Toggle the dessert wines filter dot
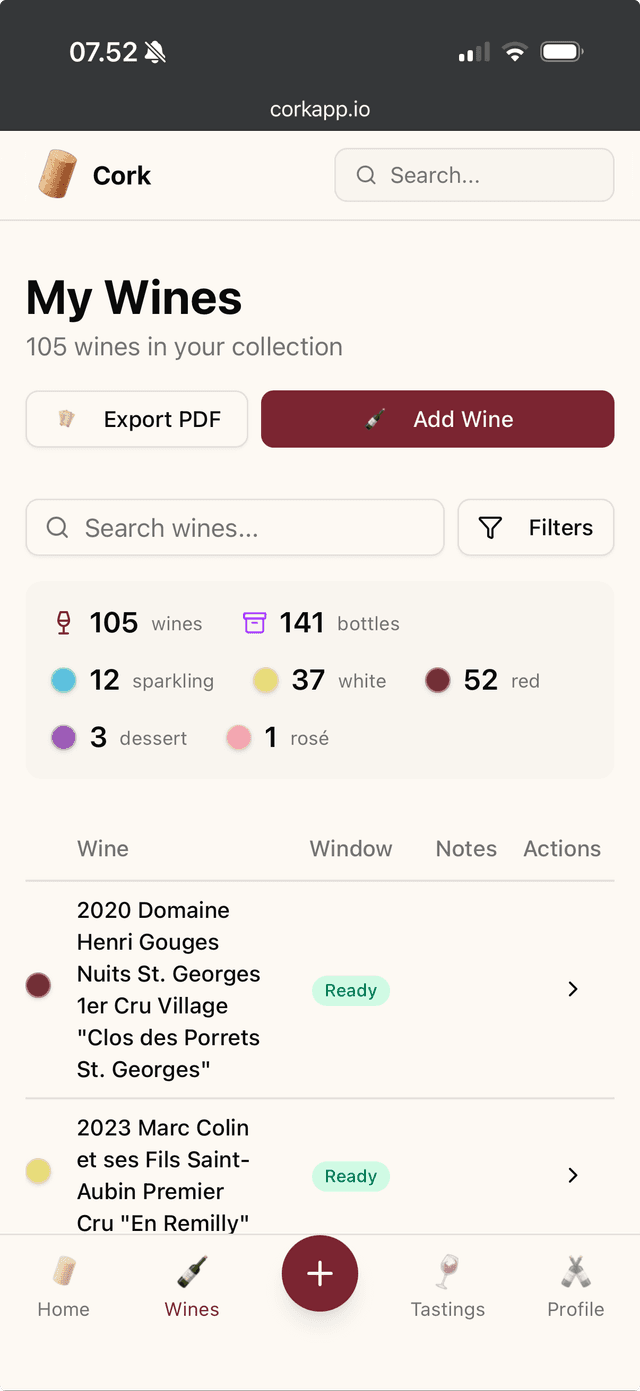640x1391 pixels. (x=62, y=737)
